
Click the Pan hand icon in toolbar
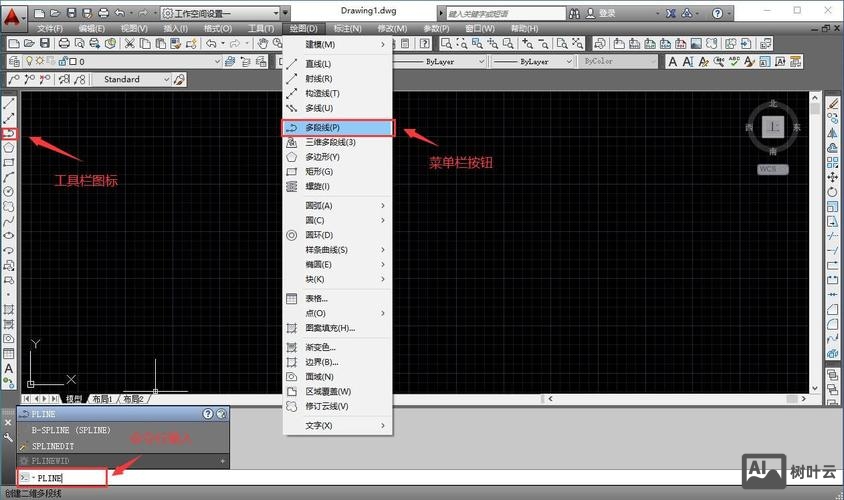coord(262,44)
